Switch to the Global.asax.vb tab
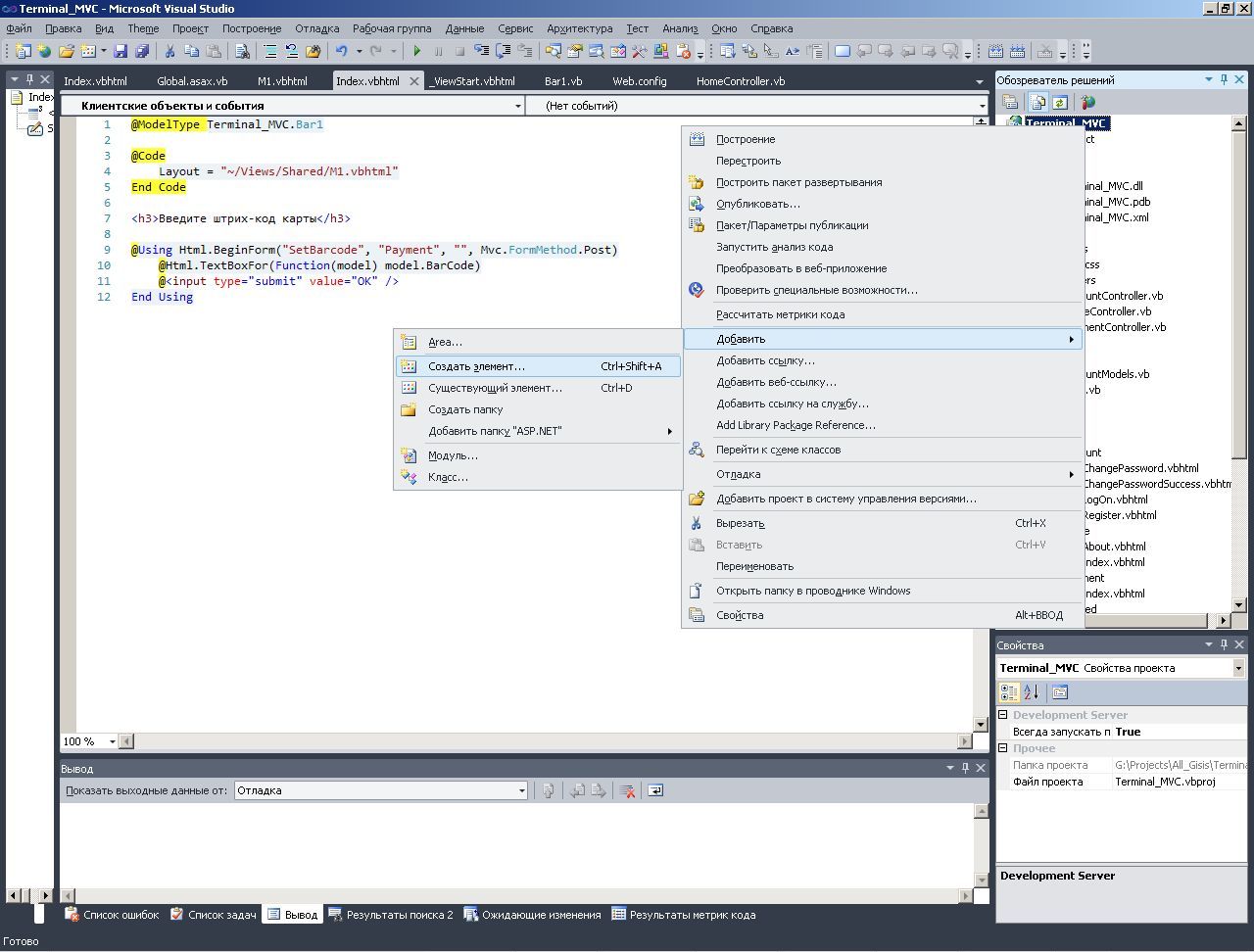The width and height of the screenshot is (1254, 952). [192, 81]
